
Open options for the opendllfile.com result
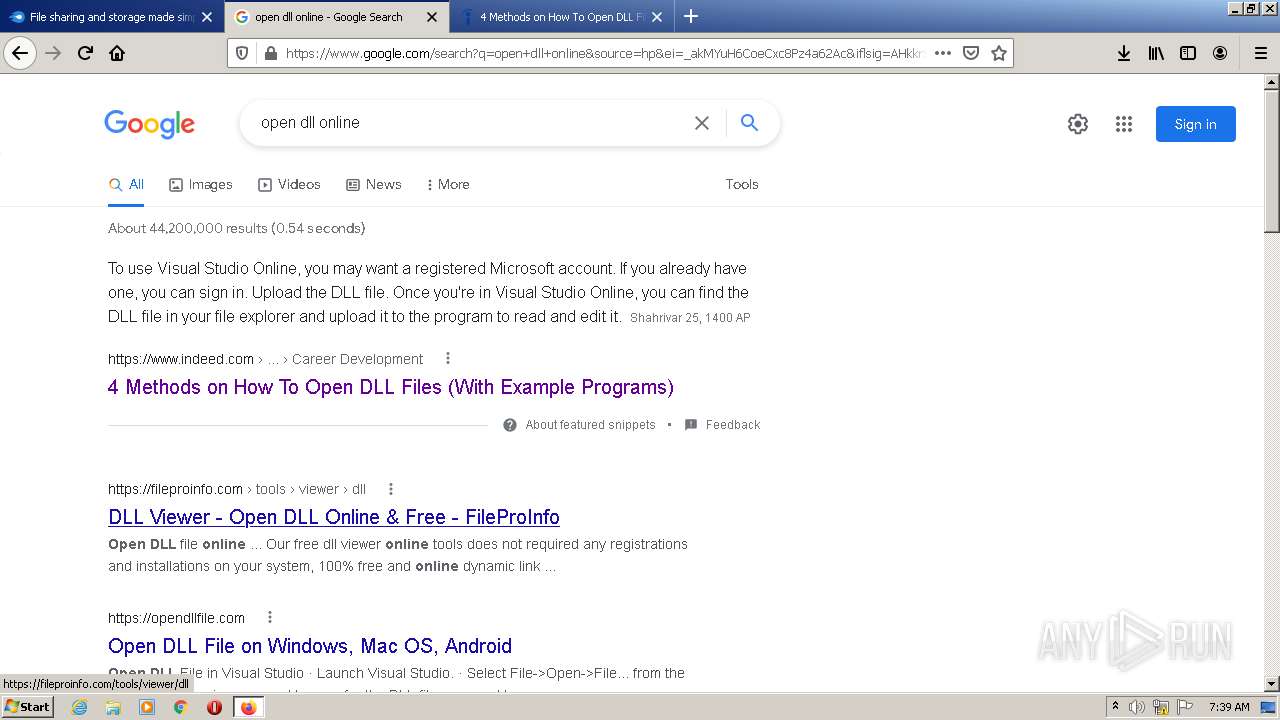[x=270, y=617]
